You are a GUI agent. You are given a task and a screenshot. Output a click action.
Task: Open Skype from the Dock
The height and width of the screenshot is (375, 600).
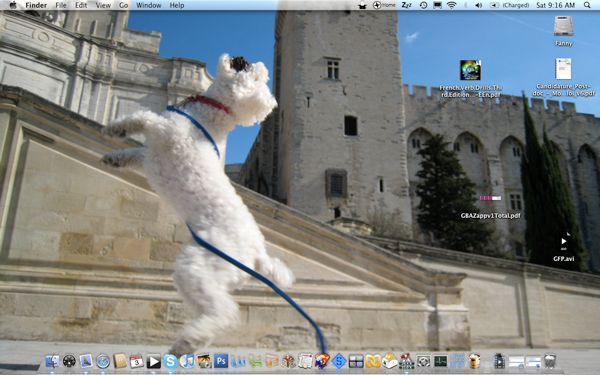click(170, 361)
